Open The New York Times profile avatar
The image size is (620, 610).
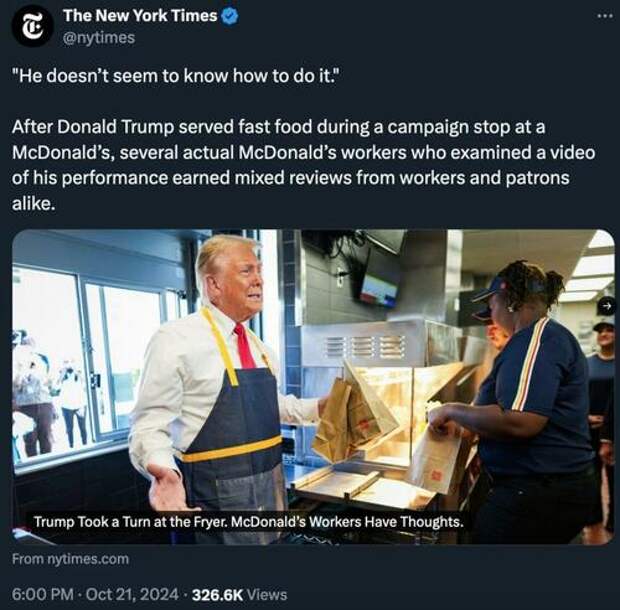[32, 26]
